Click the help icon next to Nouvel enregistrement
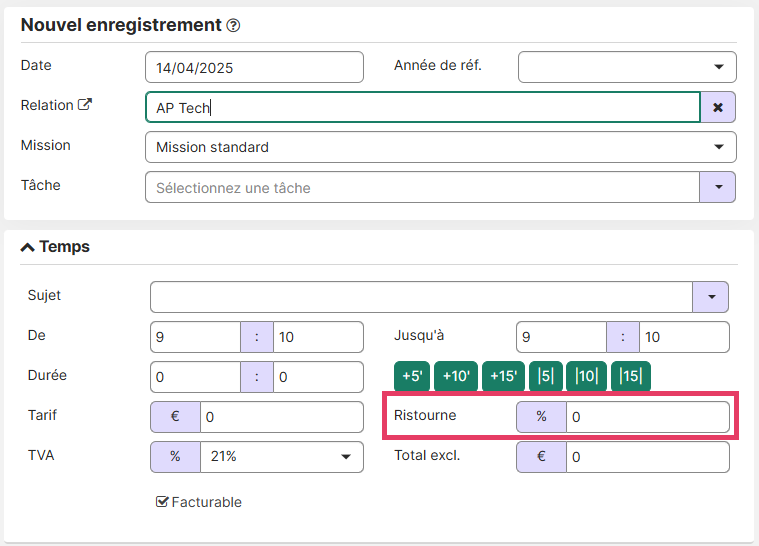This screenshot has height=546, width=759. click(x=234, y=26)
